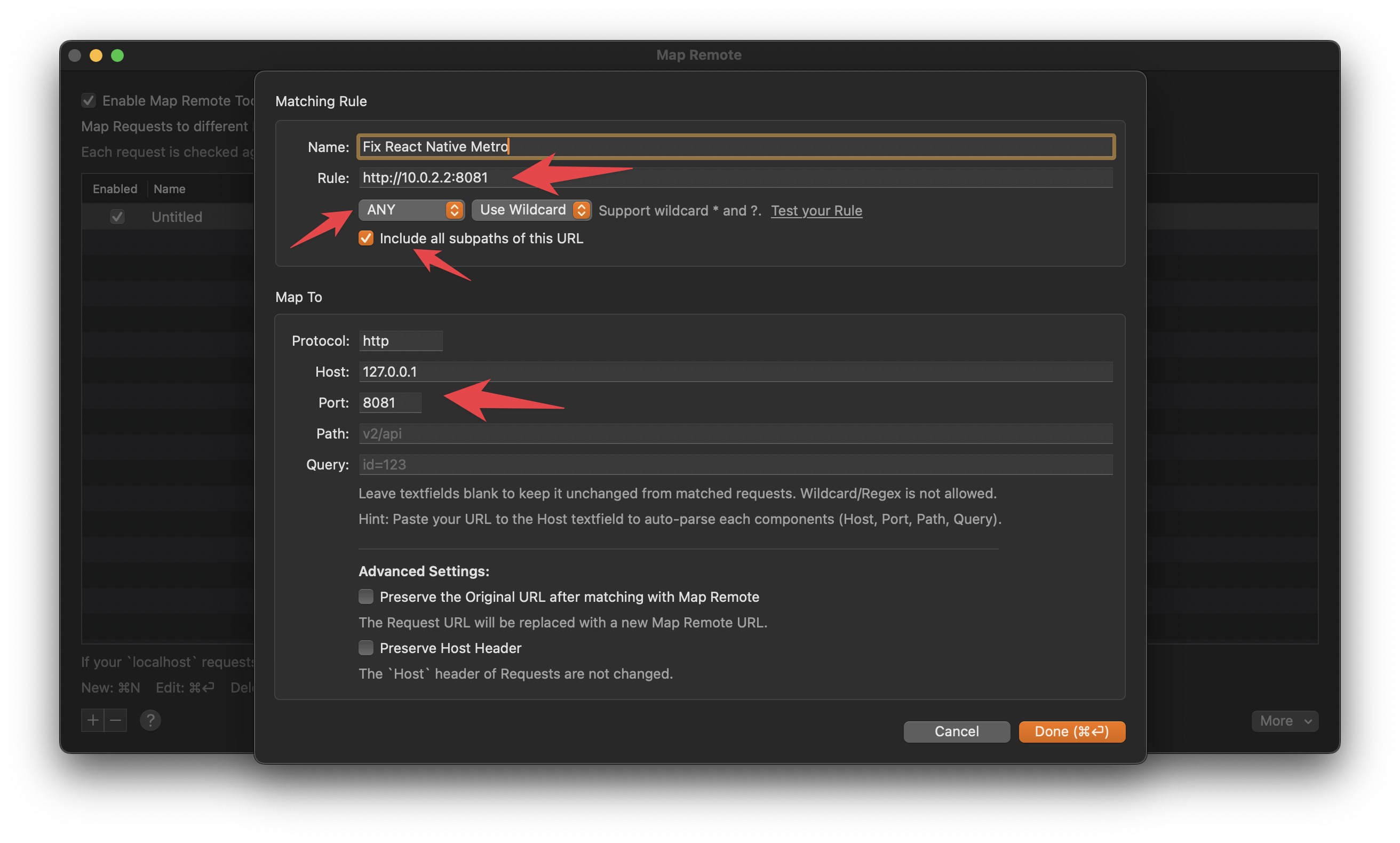The image size is (1400, 843).
Task: Click the Cancel button to discard changes
Action: [x=956, y=731]
